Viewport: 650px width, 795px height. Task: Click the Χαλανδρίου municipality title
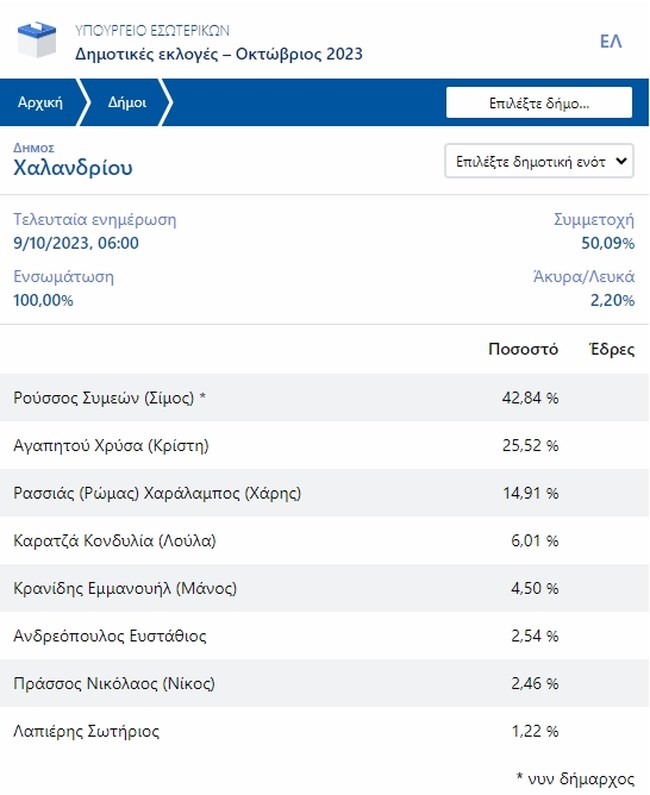click(73, 167)
